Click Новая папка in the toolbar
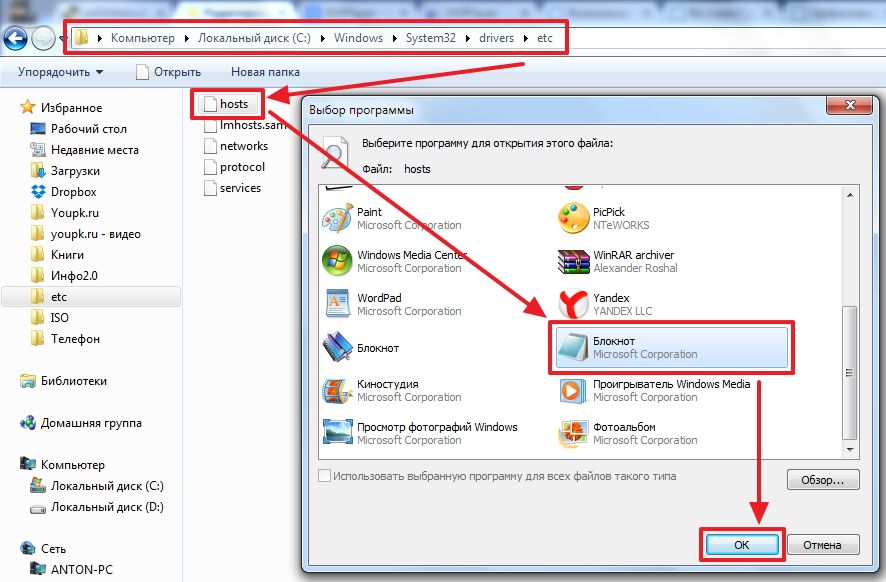 [263, 72]
